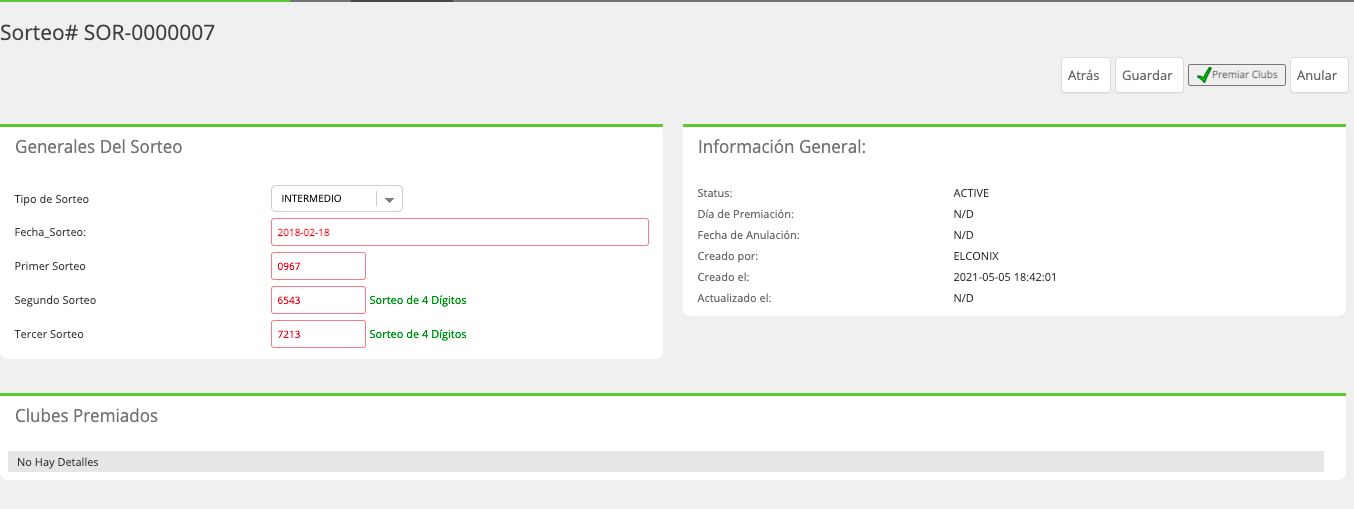Image resolution: width=1354 pixels, height=509 pixels.
Task: Click the Premiar Clubs button label
Action: click(1245, 75)
